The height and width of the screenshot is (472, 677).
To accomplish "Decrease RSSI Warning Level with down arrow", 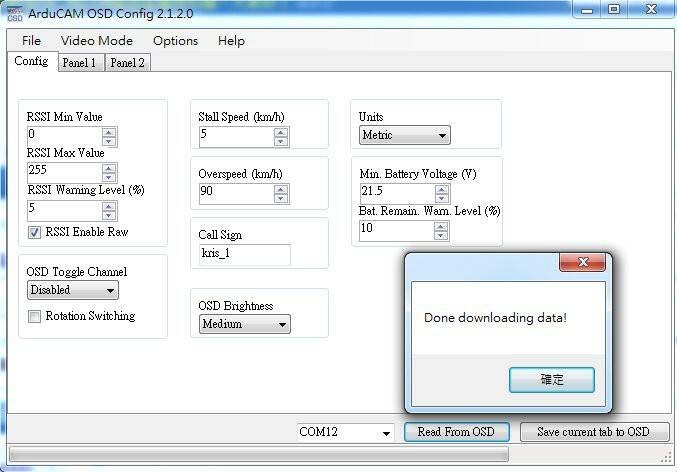I will [x=109, y=215].
